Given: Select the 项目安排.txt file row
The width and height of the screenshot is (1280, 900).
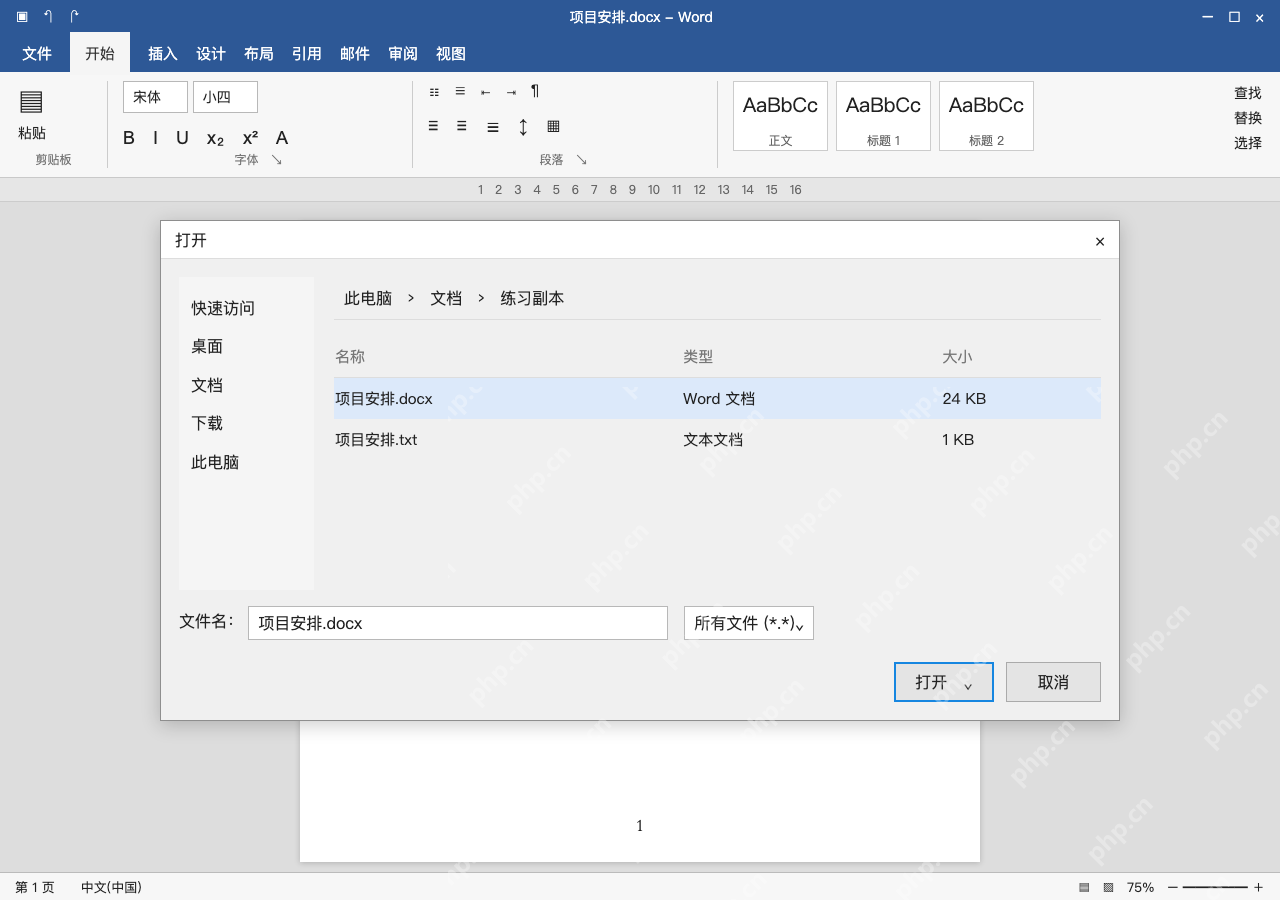Looking at the screenshot, I should (717, 440).
